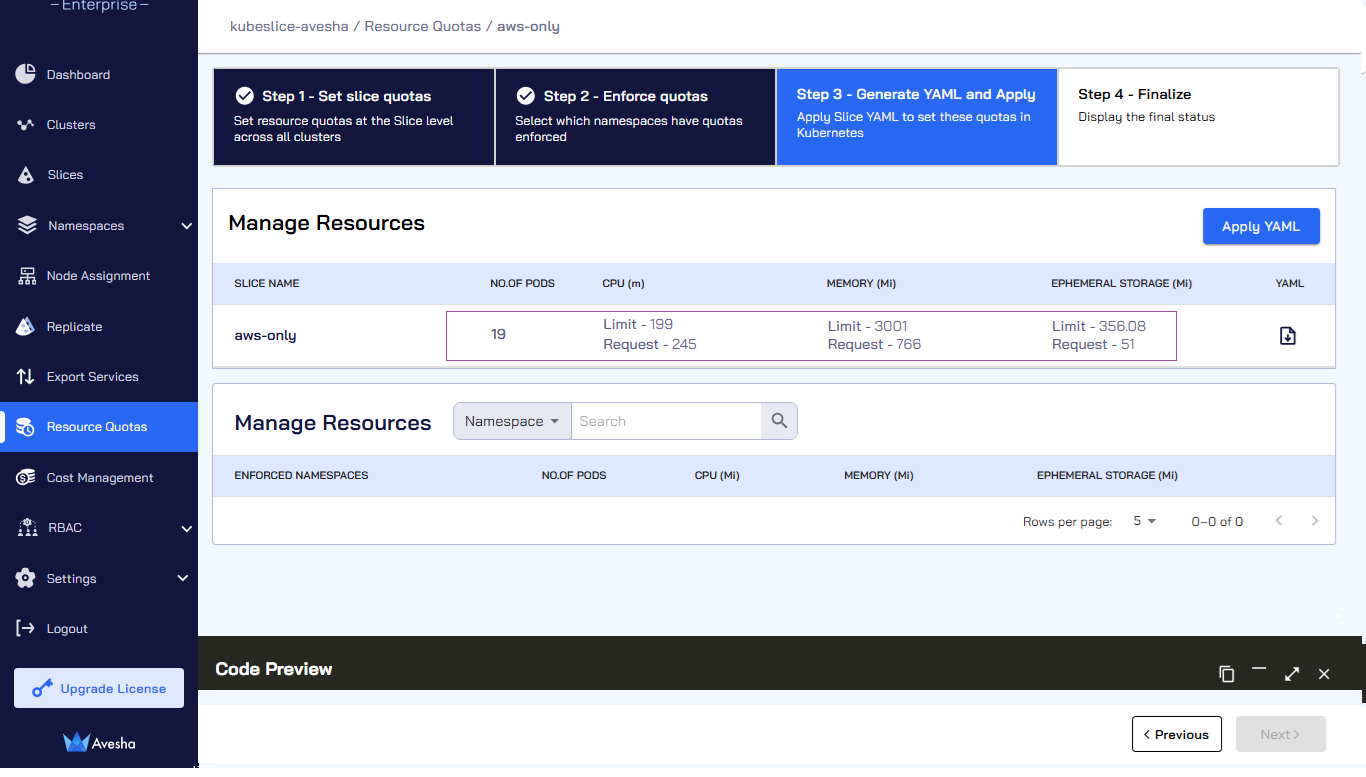Click the Avesha logo
Viewport: 1366px width, 777px height.
pyautogui.click(x=99, y=743)
